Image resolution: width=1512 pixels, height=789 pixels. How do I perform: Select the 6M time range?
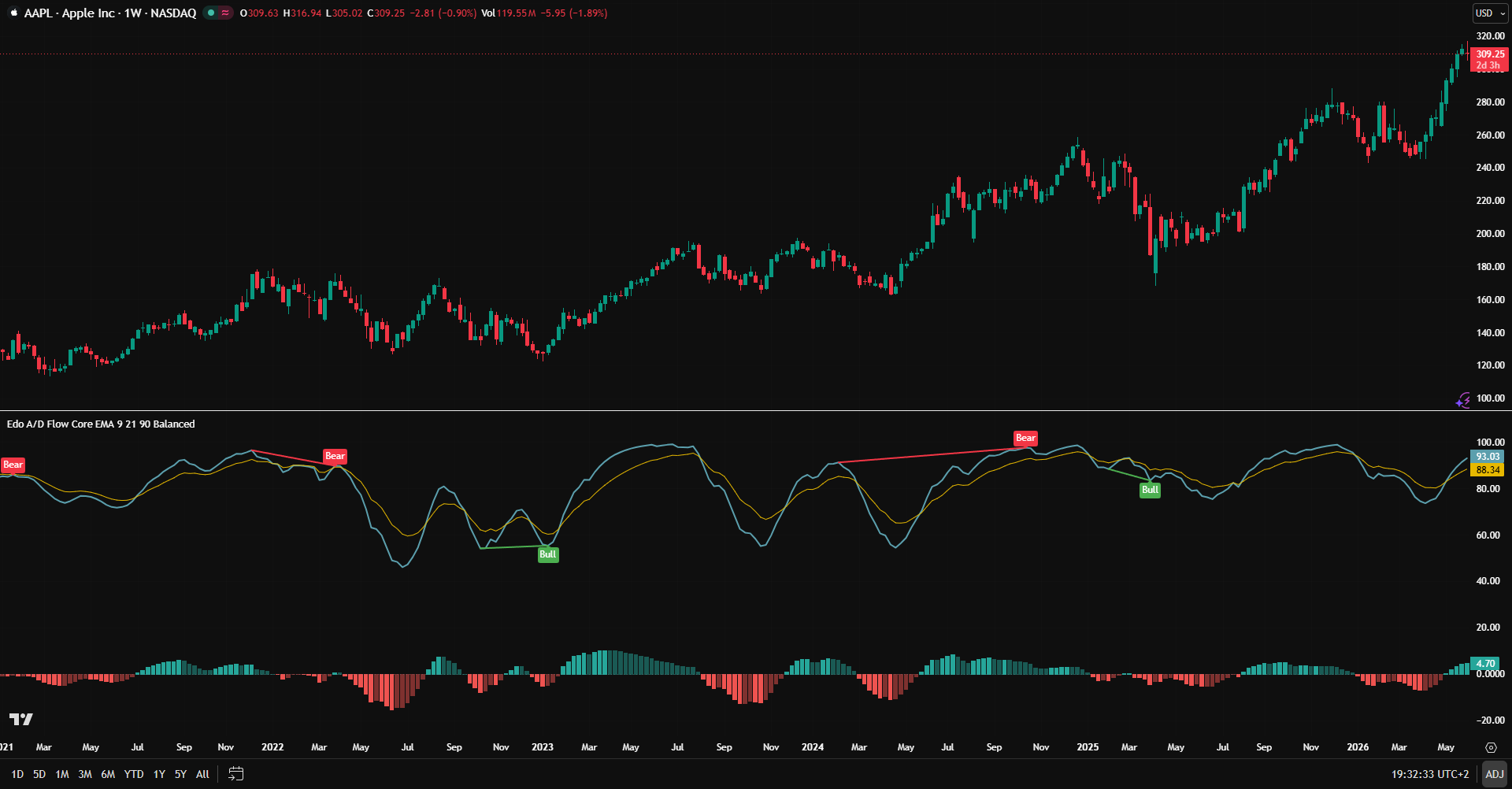click(108, 774)
